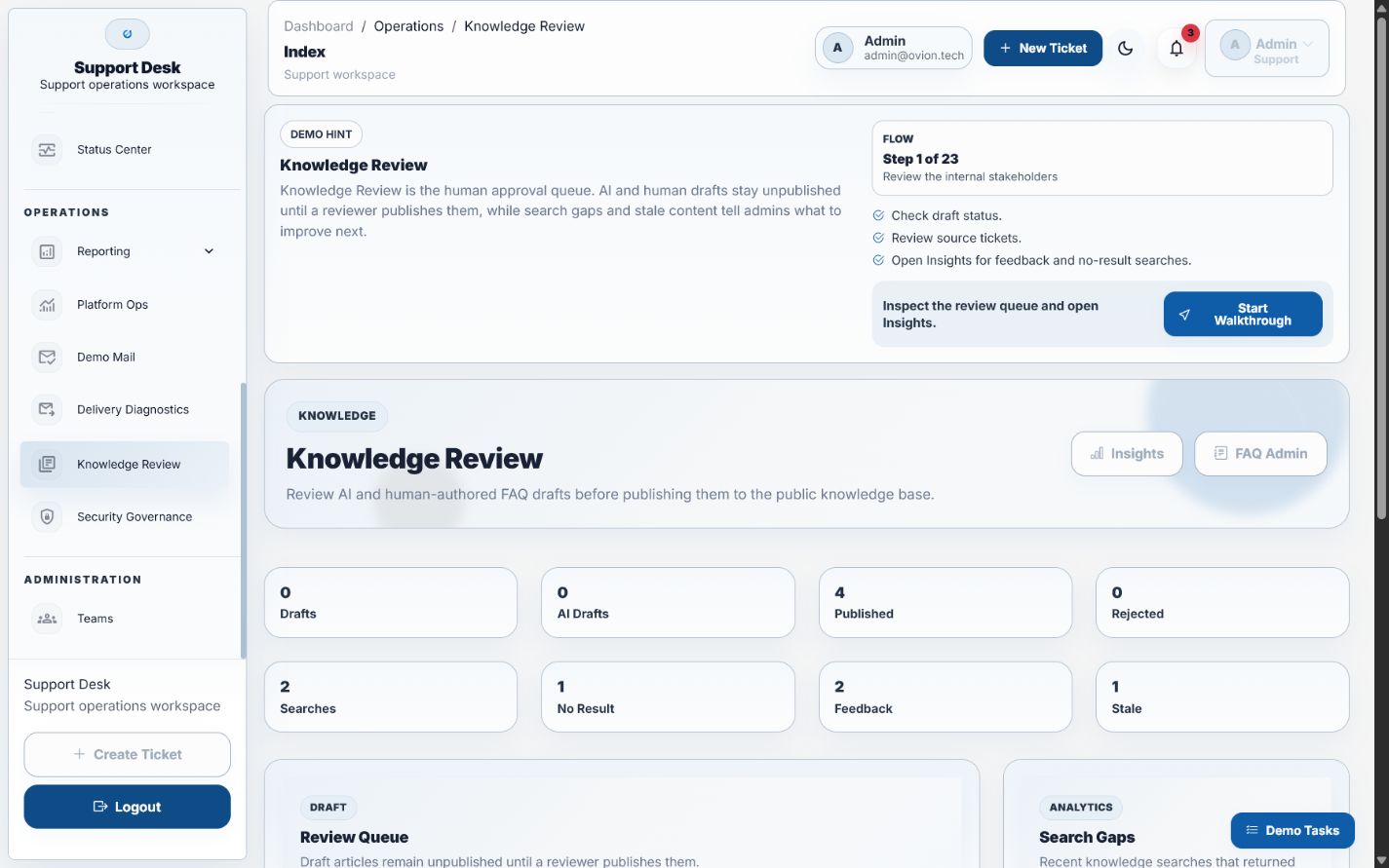Click the Reporting chart icon
This screenshot has height=868, width=1389.
pos(47,251)
